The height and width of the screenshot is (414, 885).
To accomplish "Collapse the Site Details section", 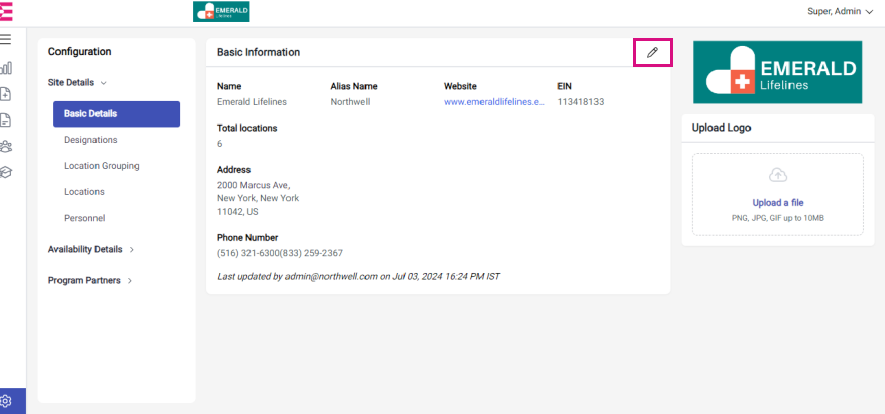I will tap(77, 82).
